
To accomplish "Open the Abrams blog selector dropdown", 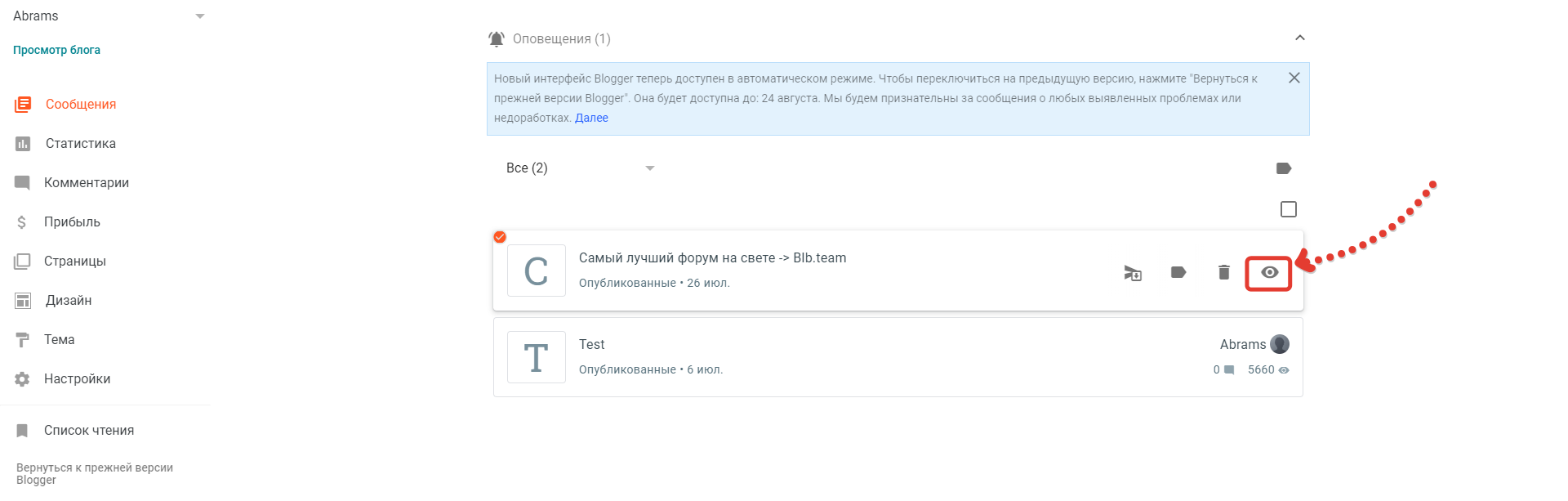I will point(199,16).
